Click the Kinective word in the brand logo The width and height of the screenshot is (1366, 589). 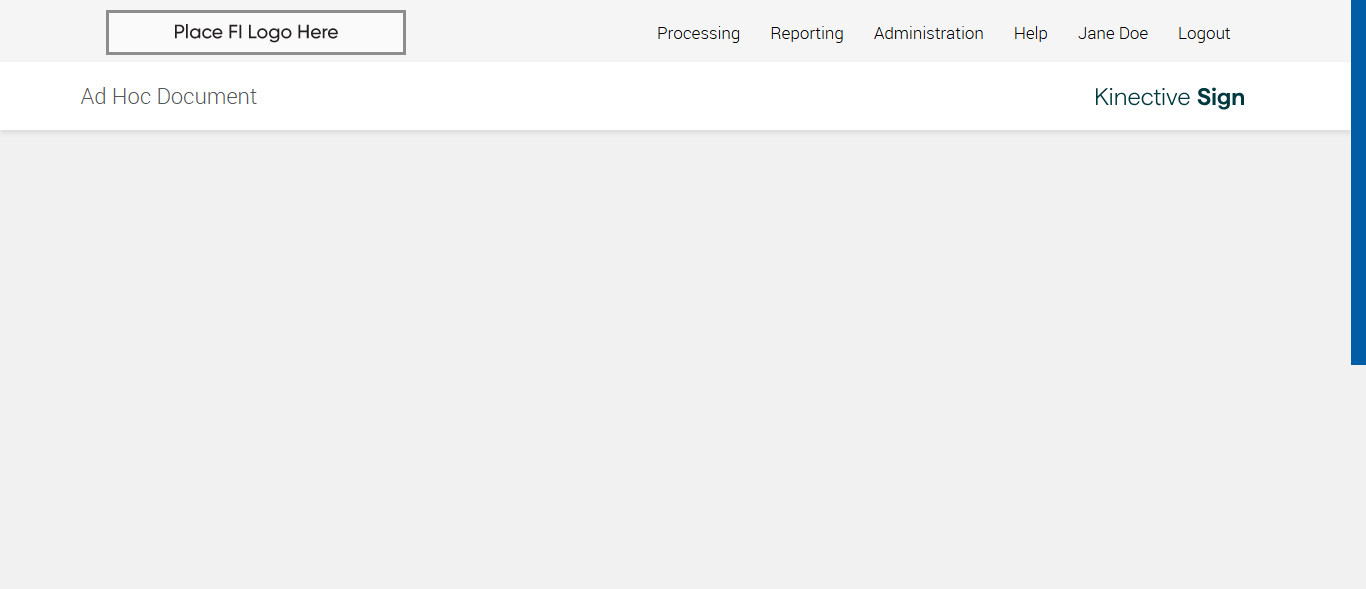1142,97
